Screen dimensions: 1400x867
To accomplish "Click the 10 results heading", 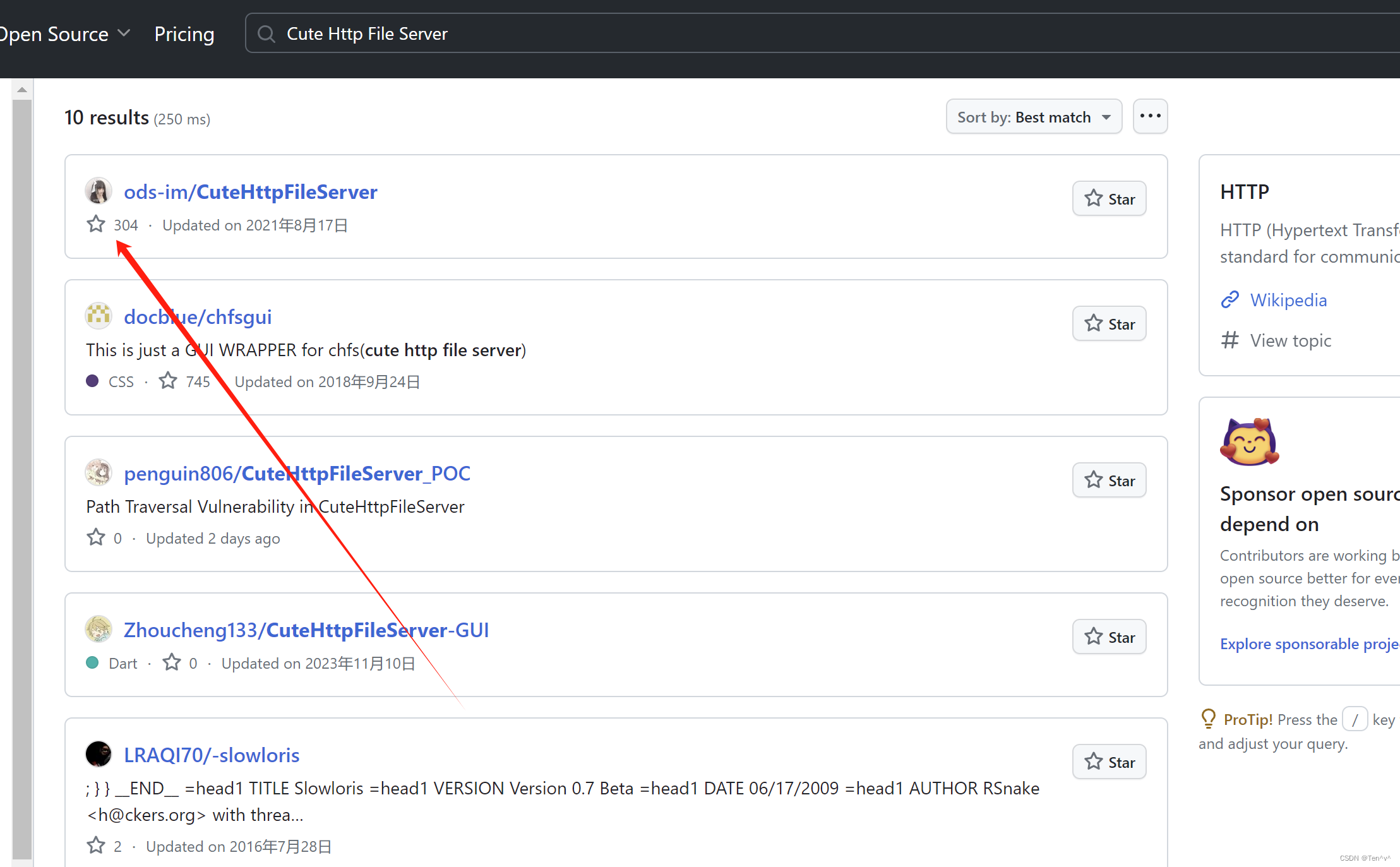I will point(107,117).
